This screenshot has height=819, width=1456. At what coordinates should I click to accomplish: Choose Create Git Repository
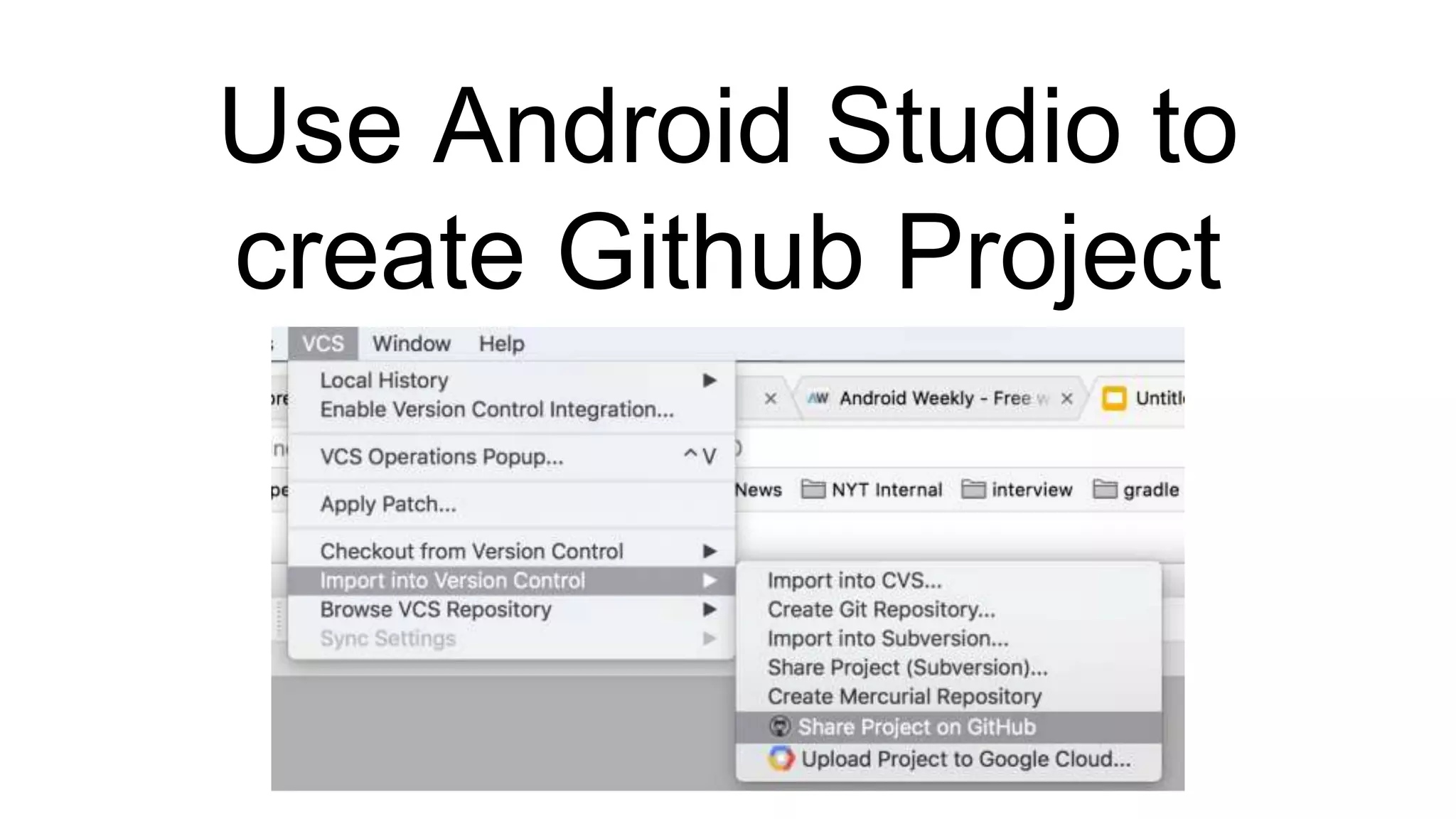pyautogui.click(x=948, y=610)
